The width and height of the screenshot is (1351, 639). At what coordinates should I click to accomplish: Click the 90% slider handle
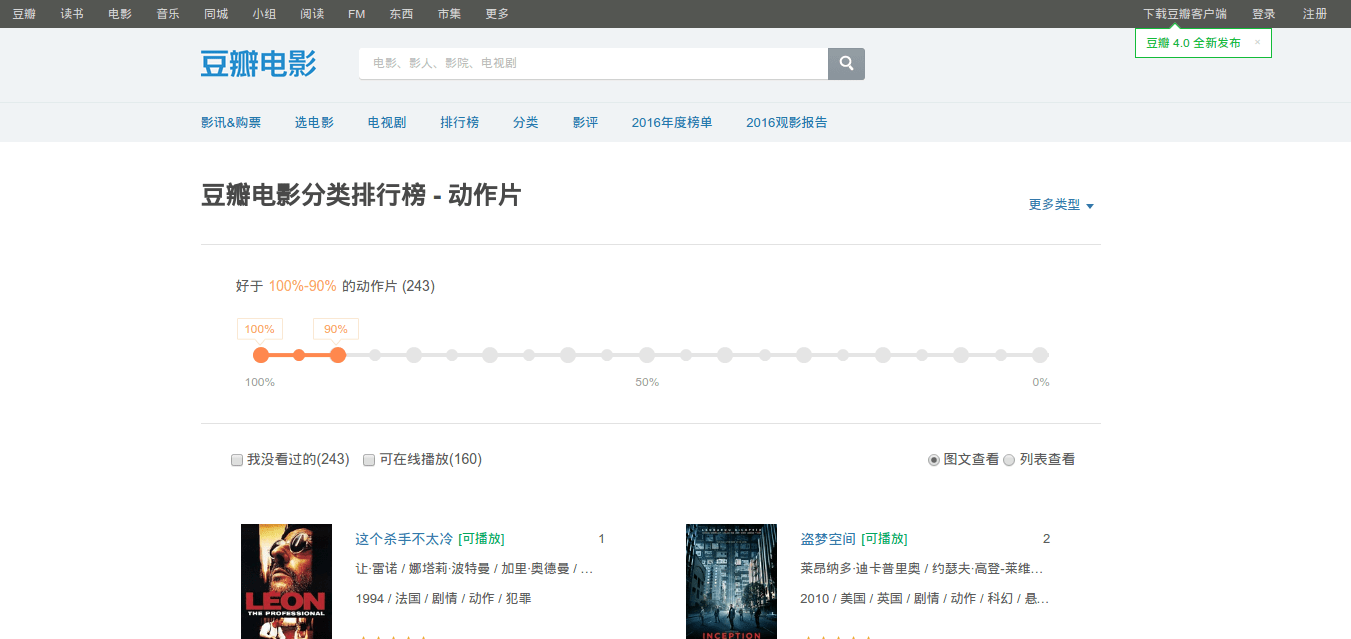pyautogui.click(x=338, y=355)
